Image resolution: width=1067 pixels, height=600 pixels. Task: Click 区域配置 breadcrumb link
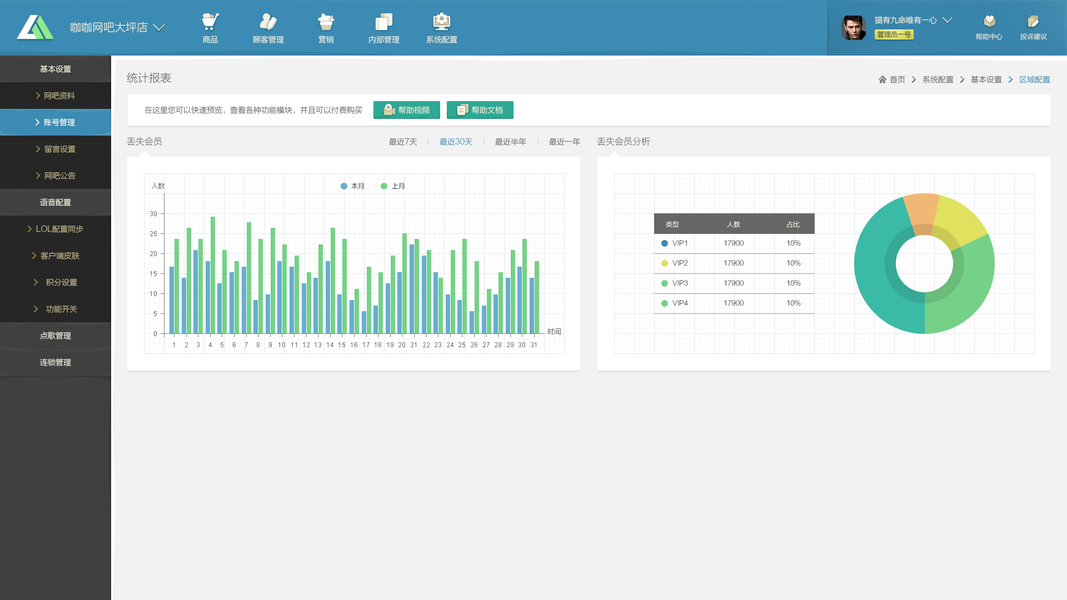1034,80
